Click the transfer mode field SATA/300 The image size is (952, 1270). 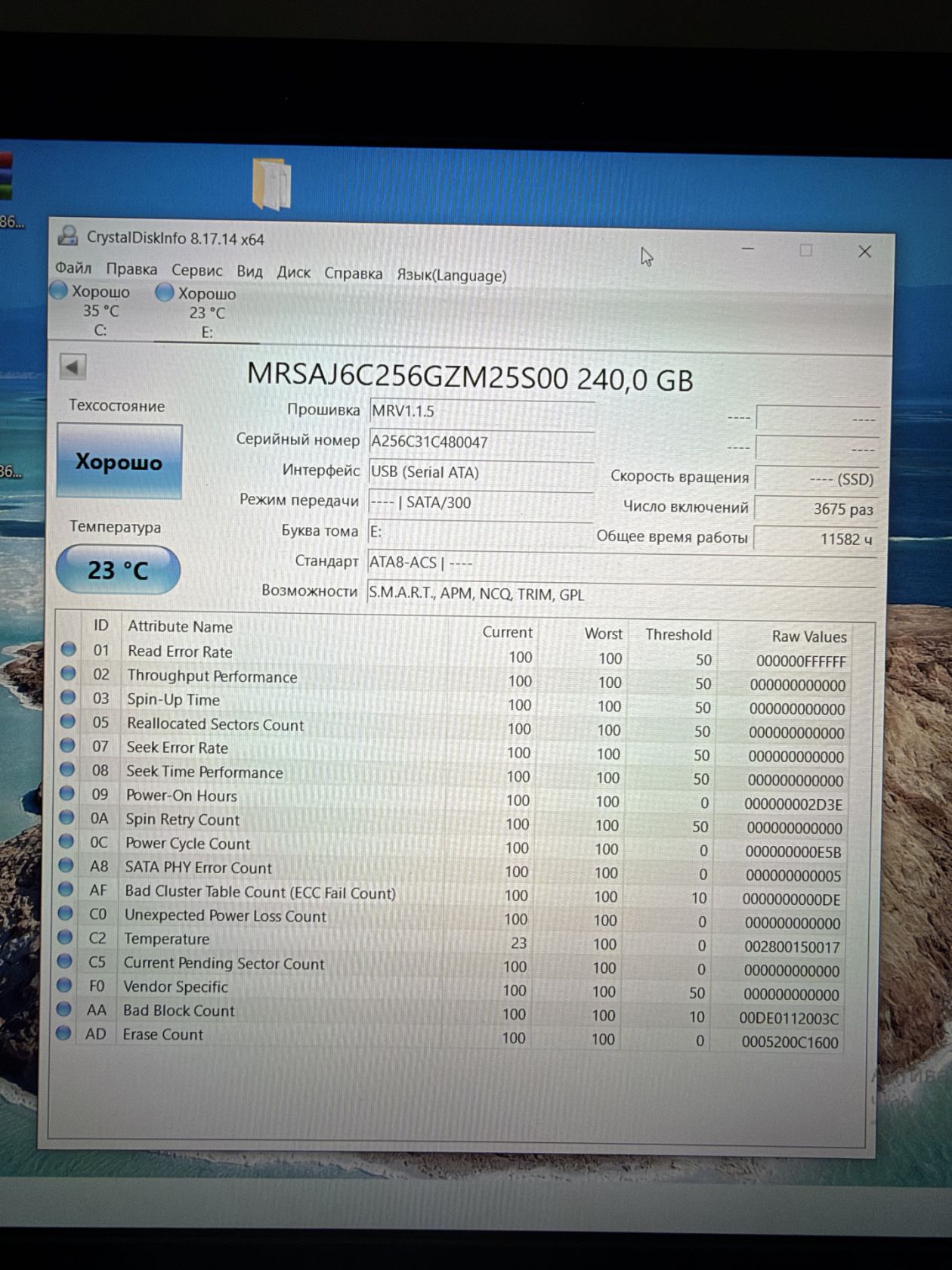pos(480,503)
